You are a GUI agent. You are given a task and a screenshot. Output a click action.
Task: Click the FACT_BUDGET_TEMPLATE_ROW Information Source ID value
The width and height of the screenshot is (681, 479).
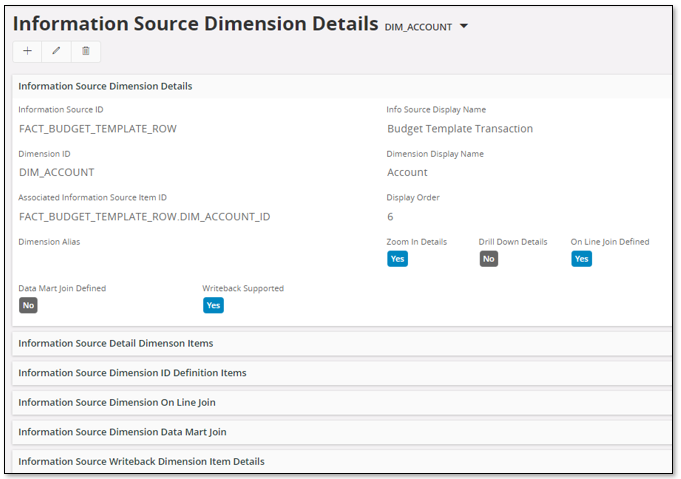(x=97, y=129)
